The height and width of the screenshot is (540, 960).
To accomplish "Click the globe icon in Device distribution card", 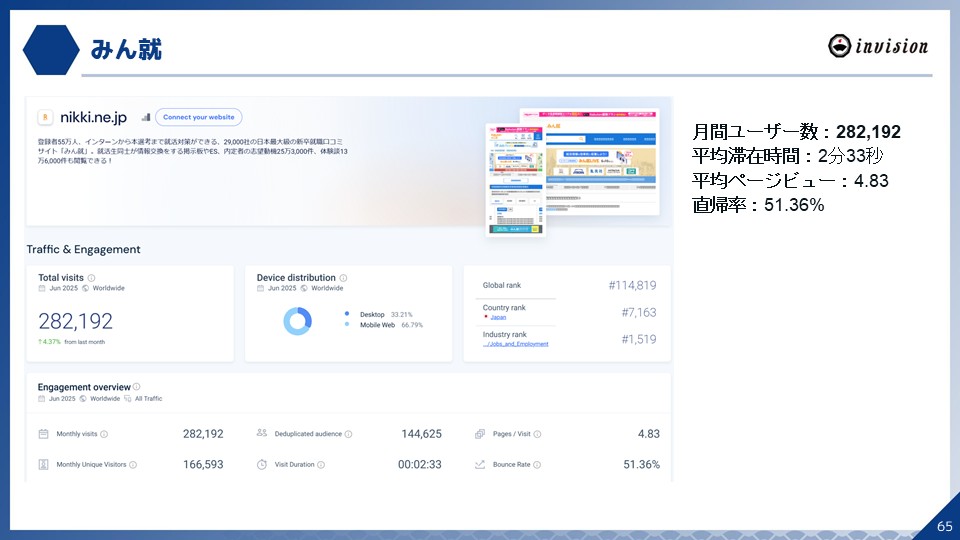I will pos(304,288).
